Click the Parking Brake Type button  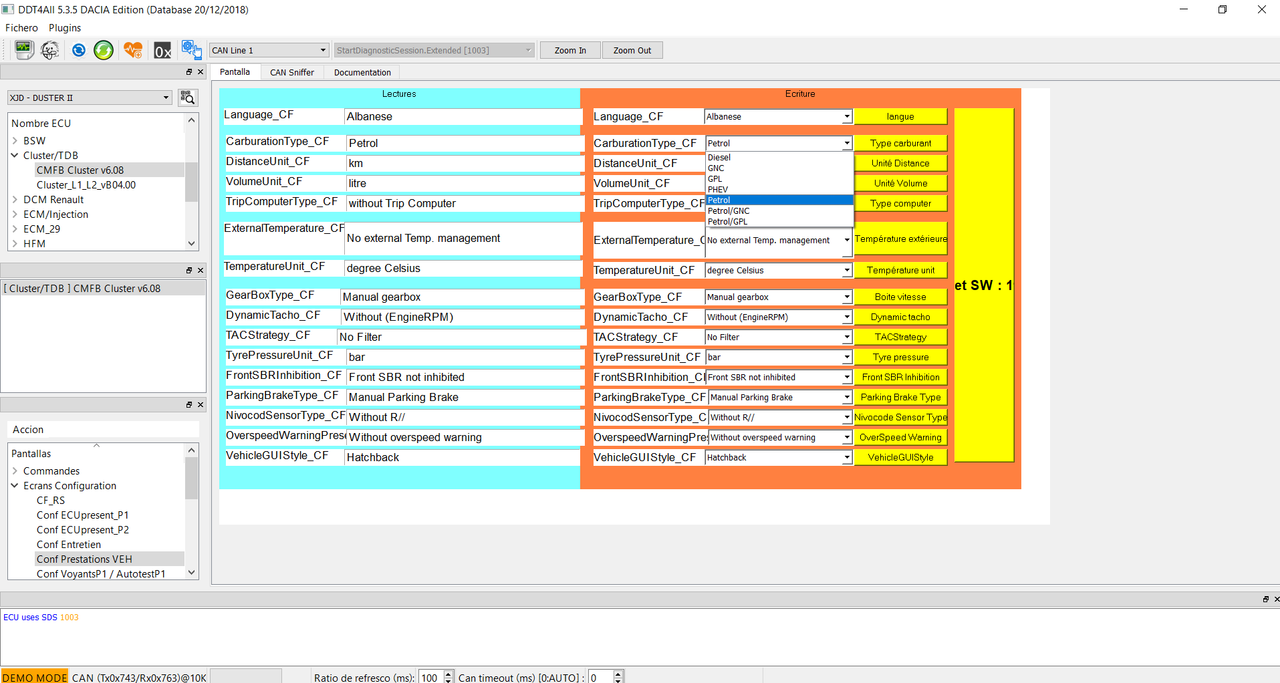click(x=900, y=397)
